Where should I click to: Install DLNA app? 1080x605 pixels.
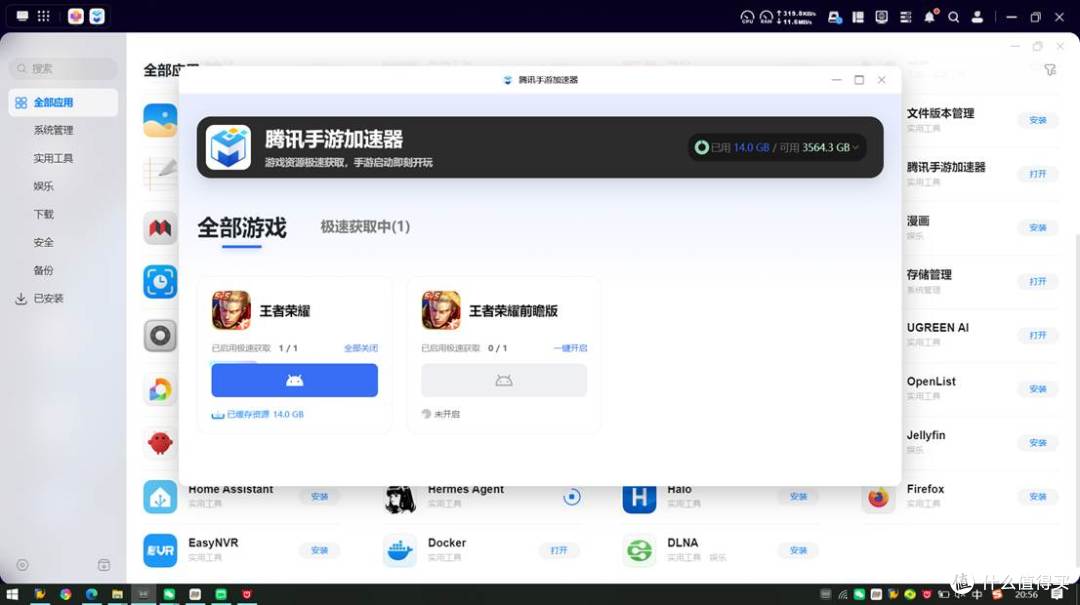799,550
